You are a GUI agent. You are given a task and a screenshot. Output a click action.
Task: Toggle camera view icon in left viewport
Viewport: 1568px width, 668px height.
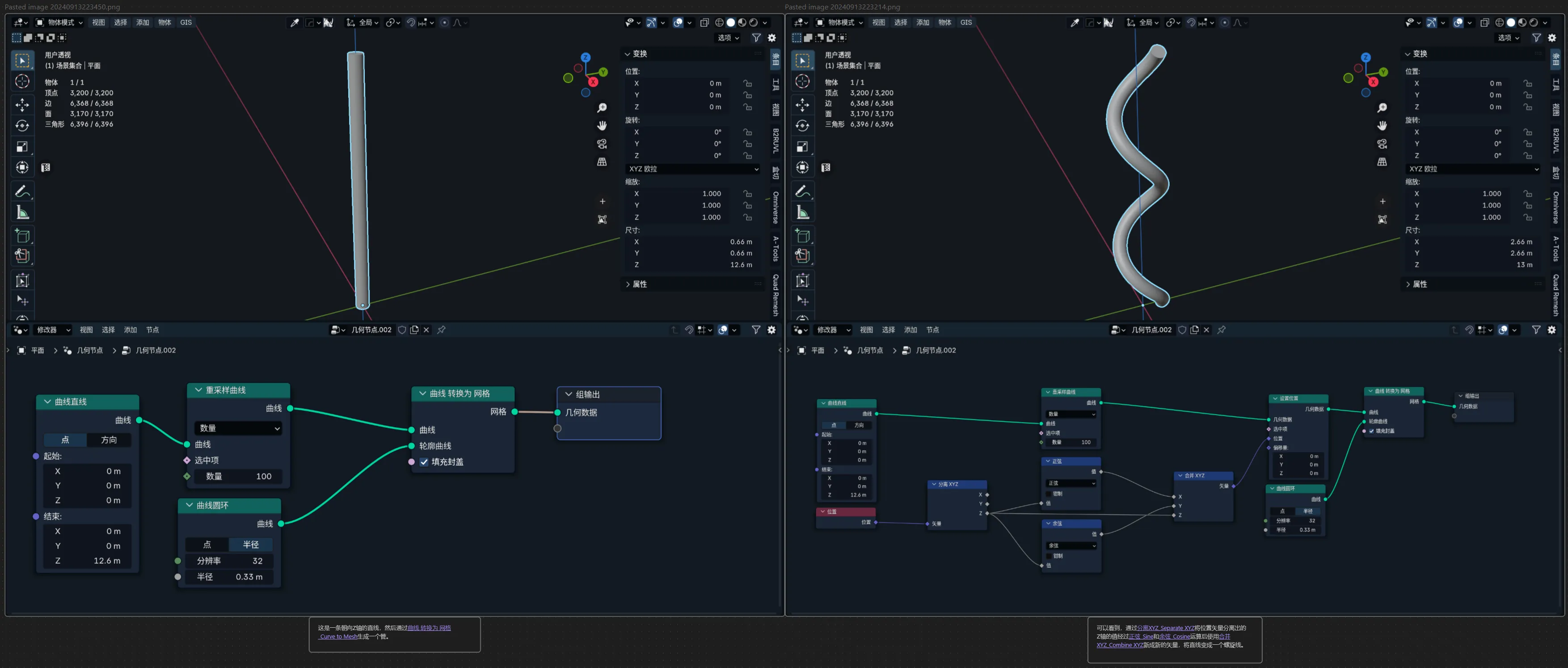coord(602,144)
